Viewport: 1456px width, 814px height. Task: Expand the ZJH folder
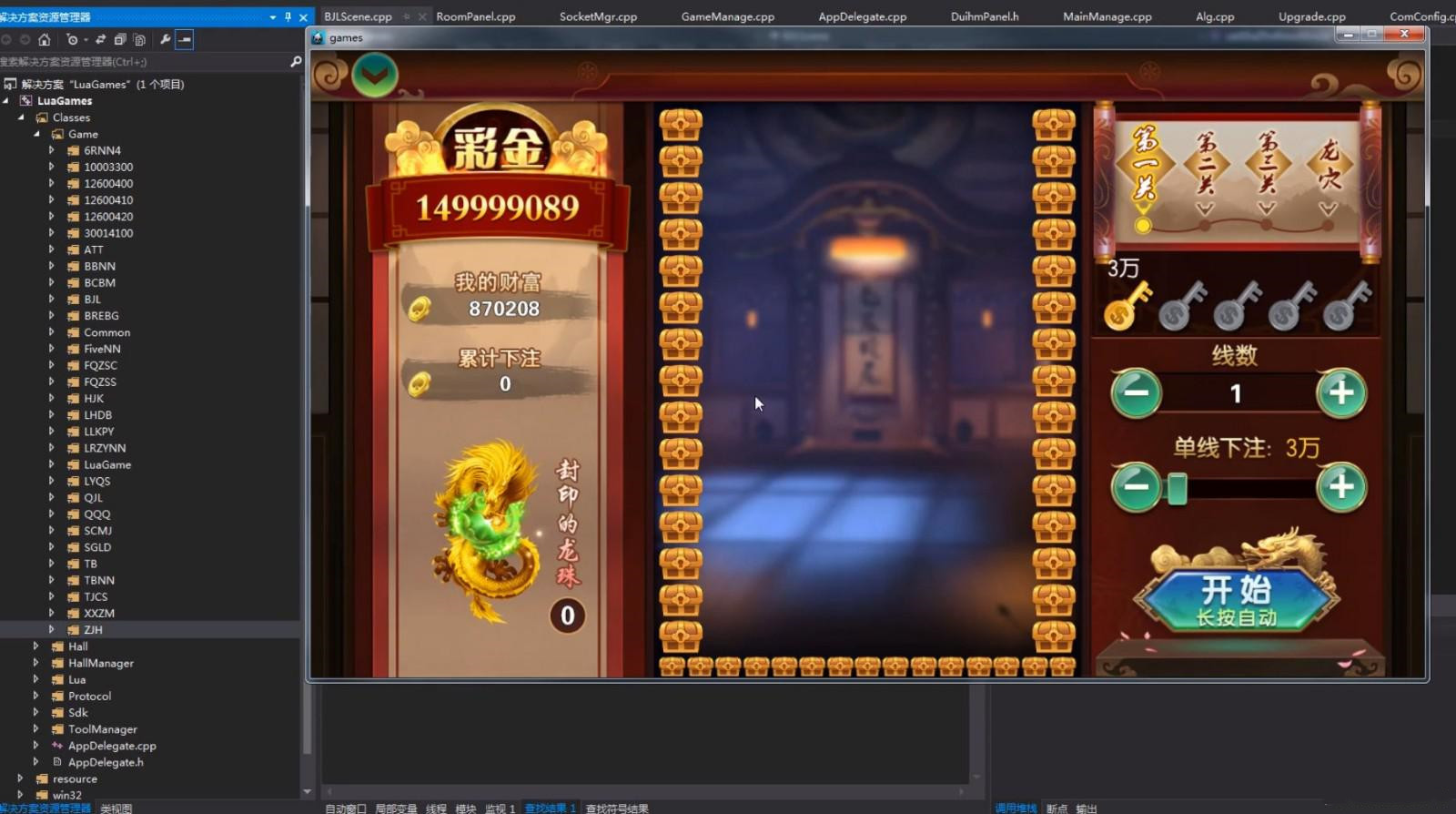(51, 629)
